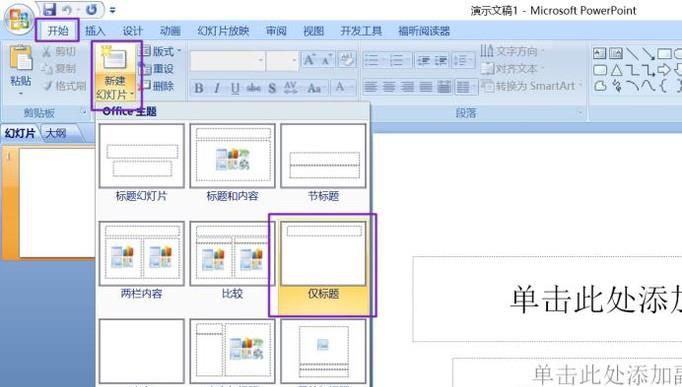Open the font name combo box
The image size is (682, 387).
pyautogui.click(x=227, y=60)
